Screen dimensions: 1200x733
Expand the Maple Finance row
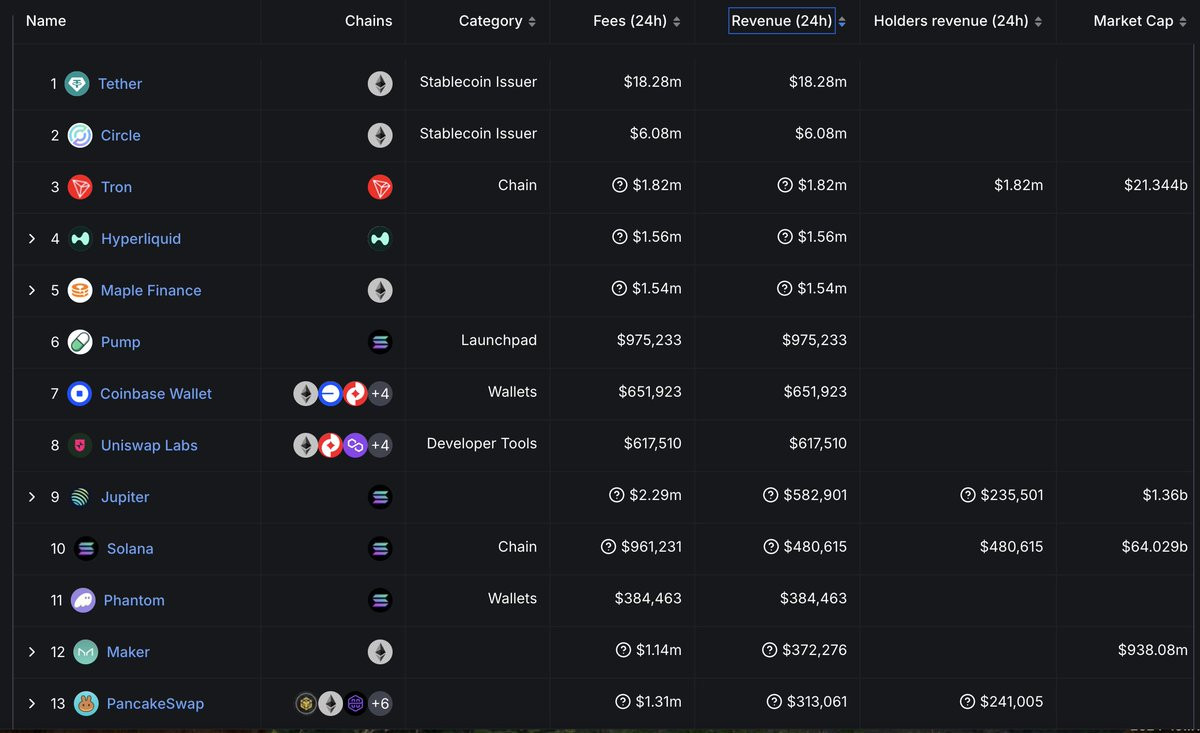coord(32,290)
